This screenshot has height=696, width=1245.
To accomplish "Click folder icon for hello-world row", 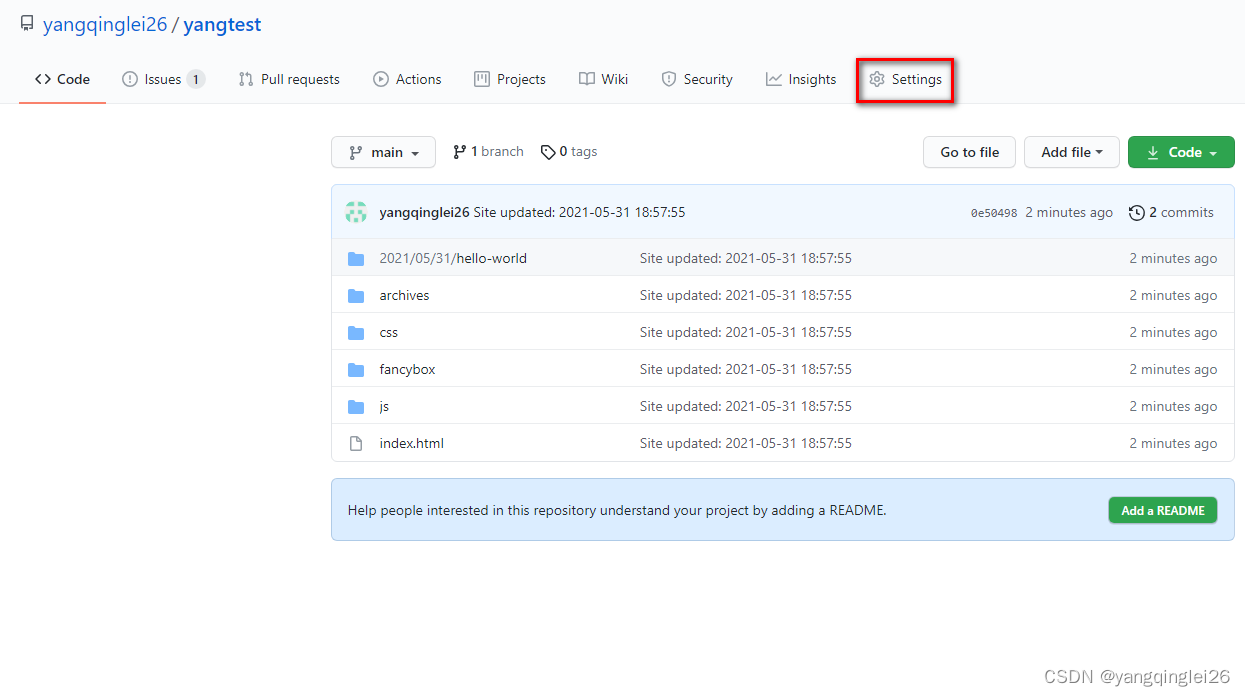I will [x=356, y=258].
